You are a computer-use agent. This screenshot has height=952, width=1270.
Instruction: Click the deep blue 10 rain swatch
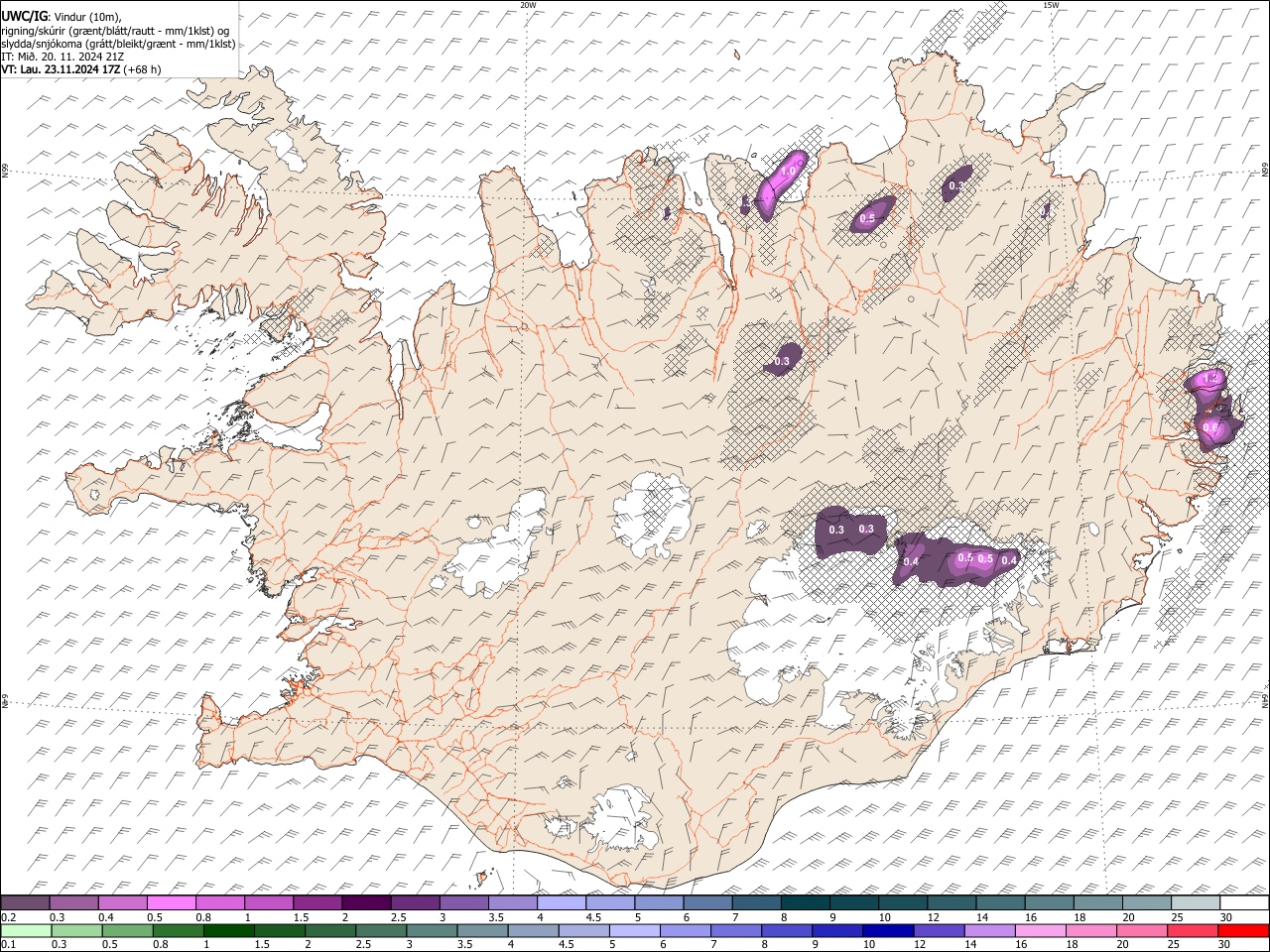887,930
